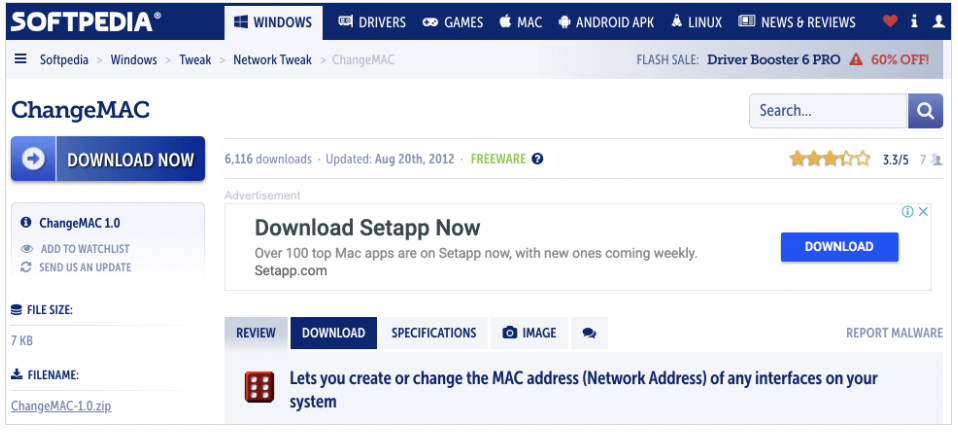This screenshot has height=434, width=958.
Task: Click the info icon beside ChangeMAC 1.0
Action: tap(26, 223)
